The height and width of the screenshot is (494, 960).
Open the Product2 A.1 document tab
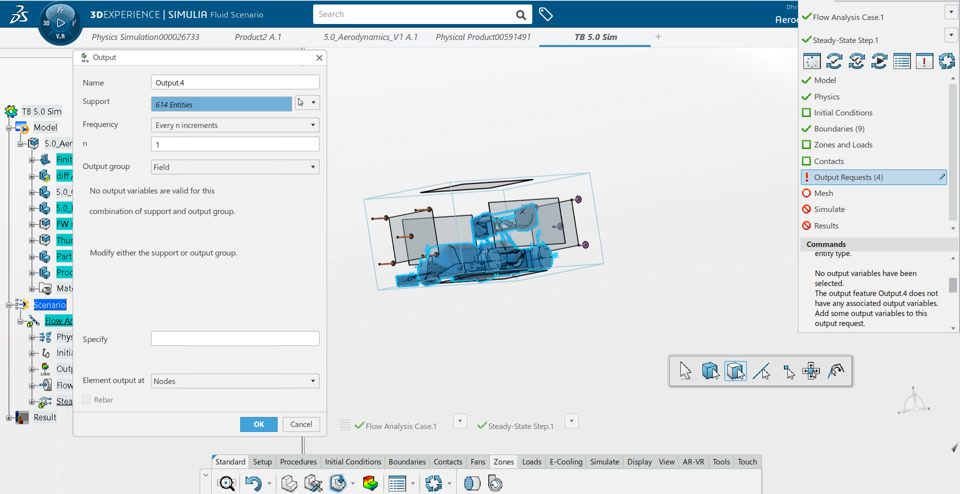[x=258, y=37]
